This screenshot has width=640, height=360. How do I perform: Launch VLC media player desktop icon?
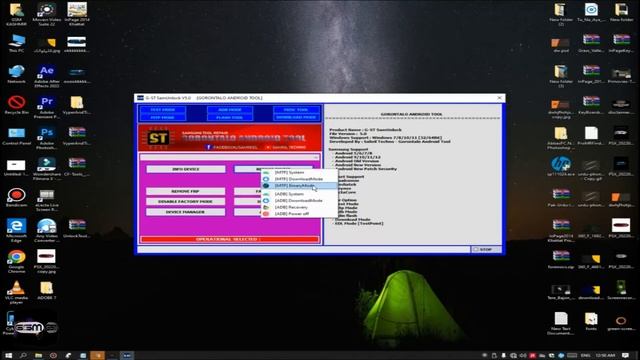click(x=16, y=292)
